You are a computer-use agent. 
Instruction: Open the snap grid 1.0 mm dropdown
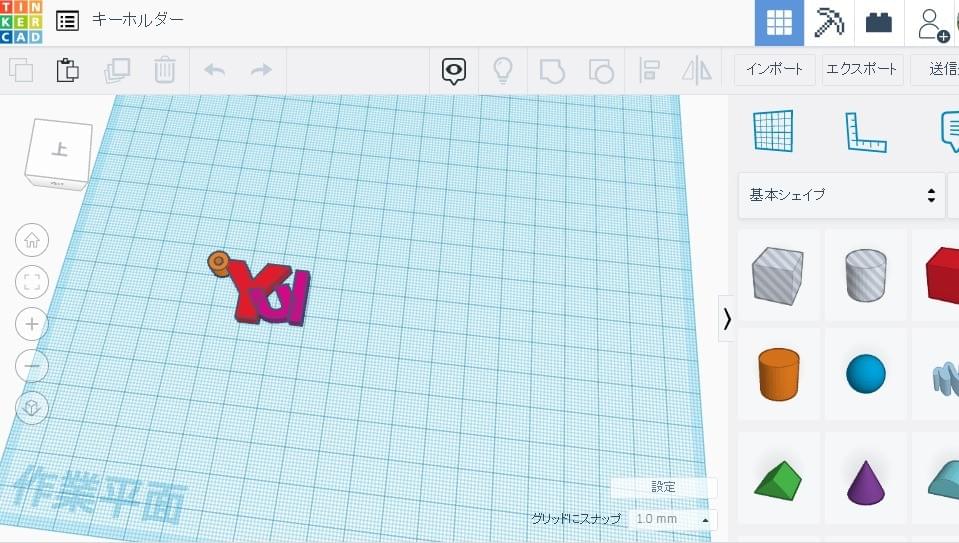point(672,519)
